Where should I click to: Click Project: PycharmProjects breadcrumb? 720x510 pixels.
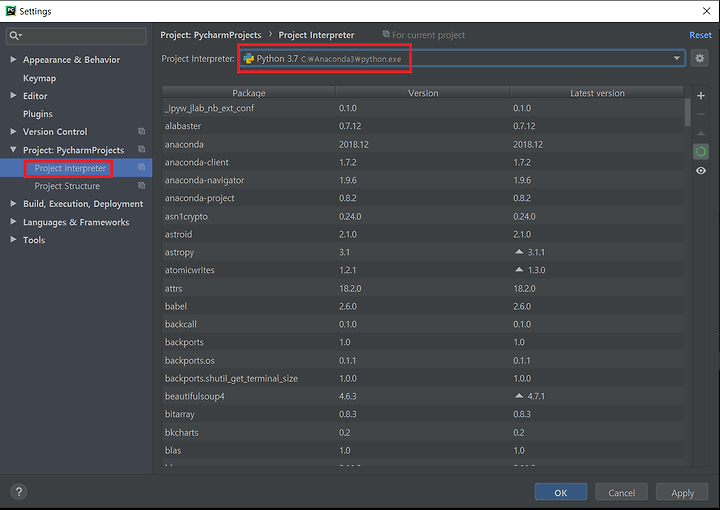[x=211, y=35]
